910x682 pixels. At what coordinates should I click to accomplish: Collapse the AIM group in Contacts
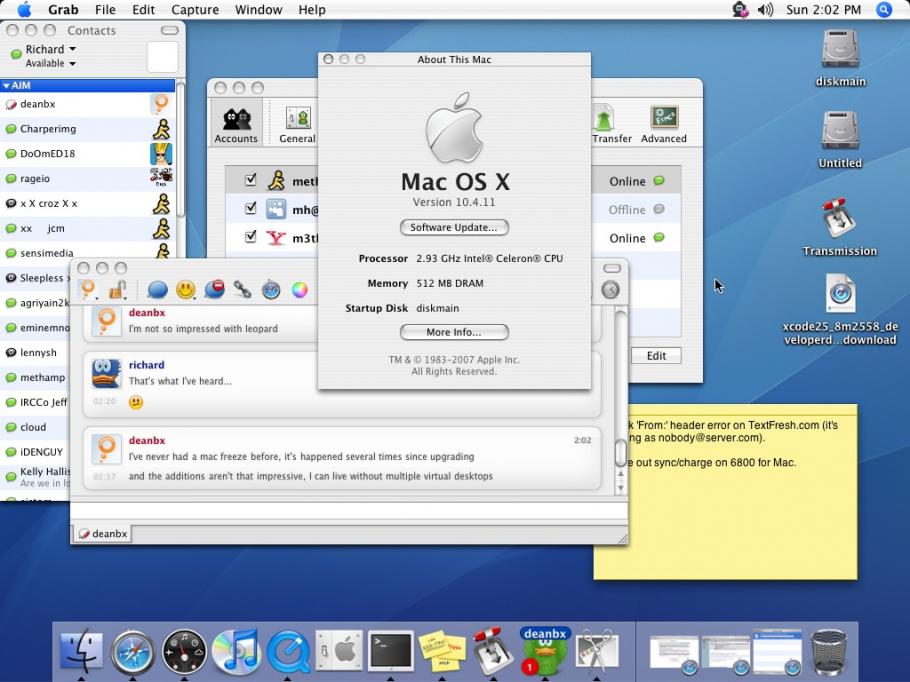[x=6, y=85]
